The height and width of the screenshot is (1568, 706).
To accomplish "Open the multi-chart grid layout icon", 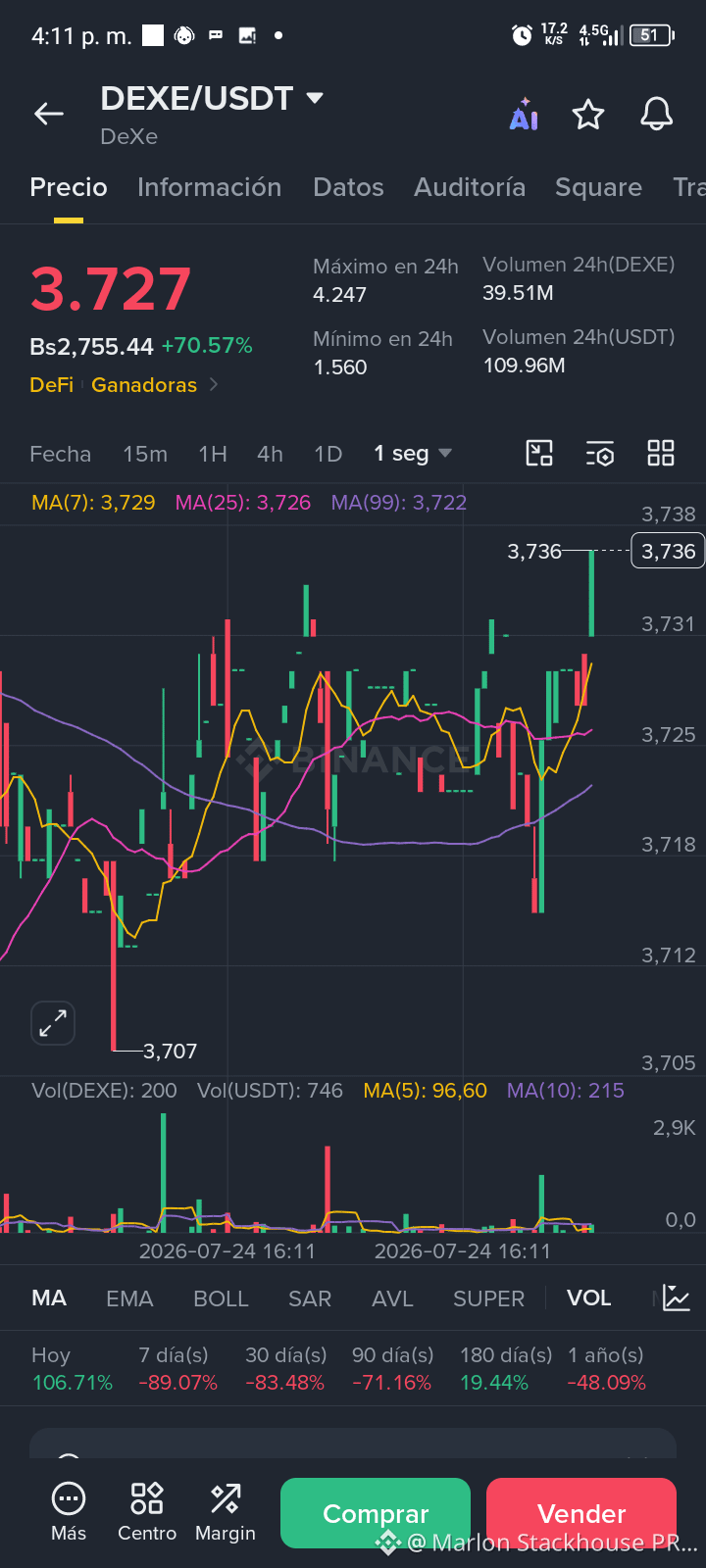I will 661,453.
